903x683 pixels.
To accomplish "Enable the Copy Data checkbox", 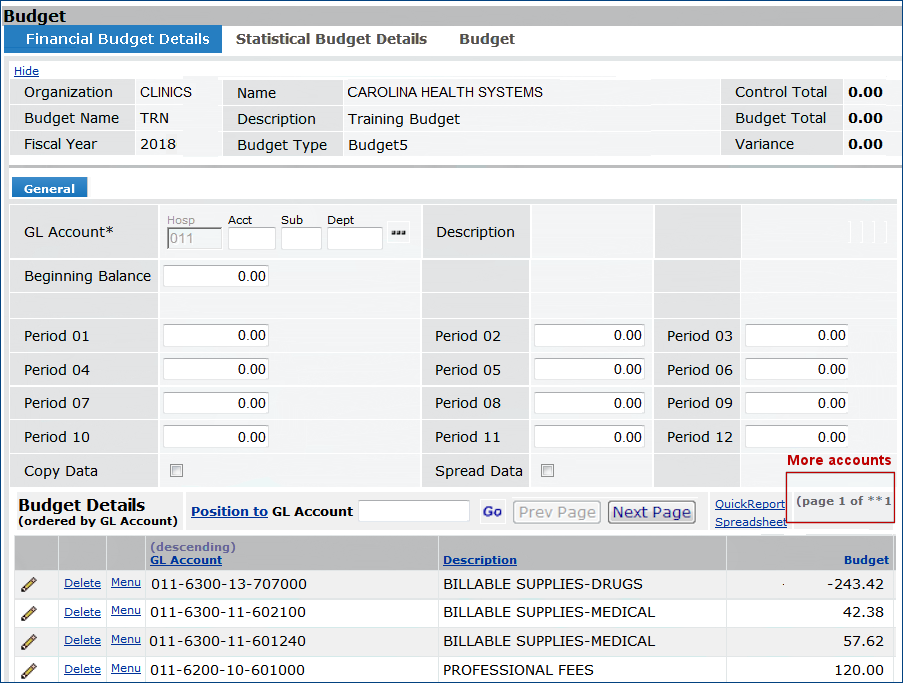I will pos(177,470).
